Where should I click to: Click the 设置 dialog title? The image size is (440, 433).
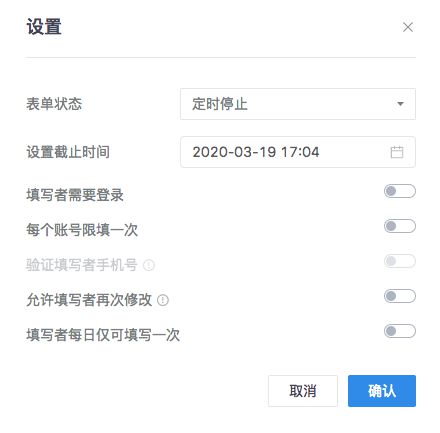click(44, 27)
